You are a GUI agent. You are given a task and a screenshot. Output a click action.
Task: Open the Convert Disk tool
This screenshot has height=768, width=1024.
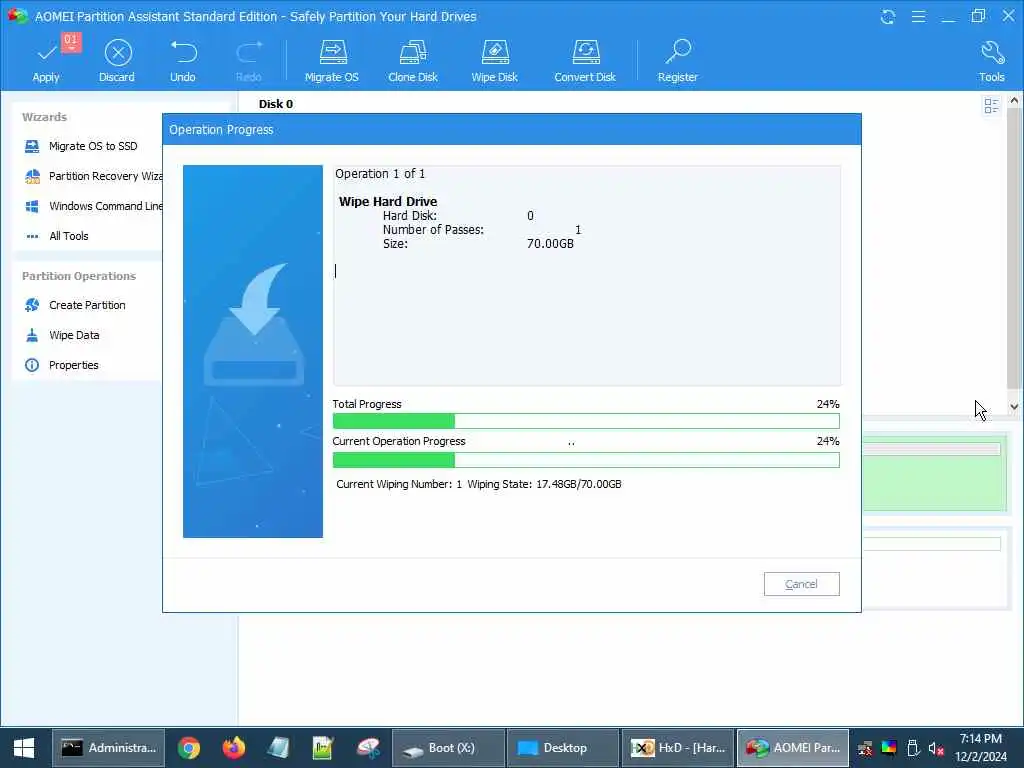[x=585, y=59]
